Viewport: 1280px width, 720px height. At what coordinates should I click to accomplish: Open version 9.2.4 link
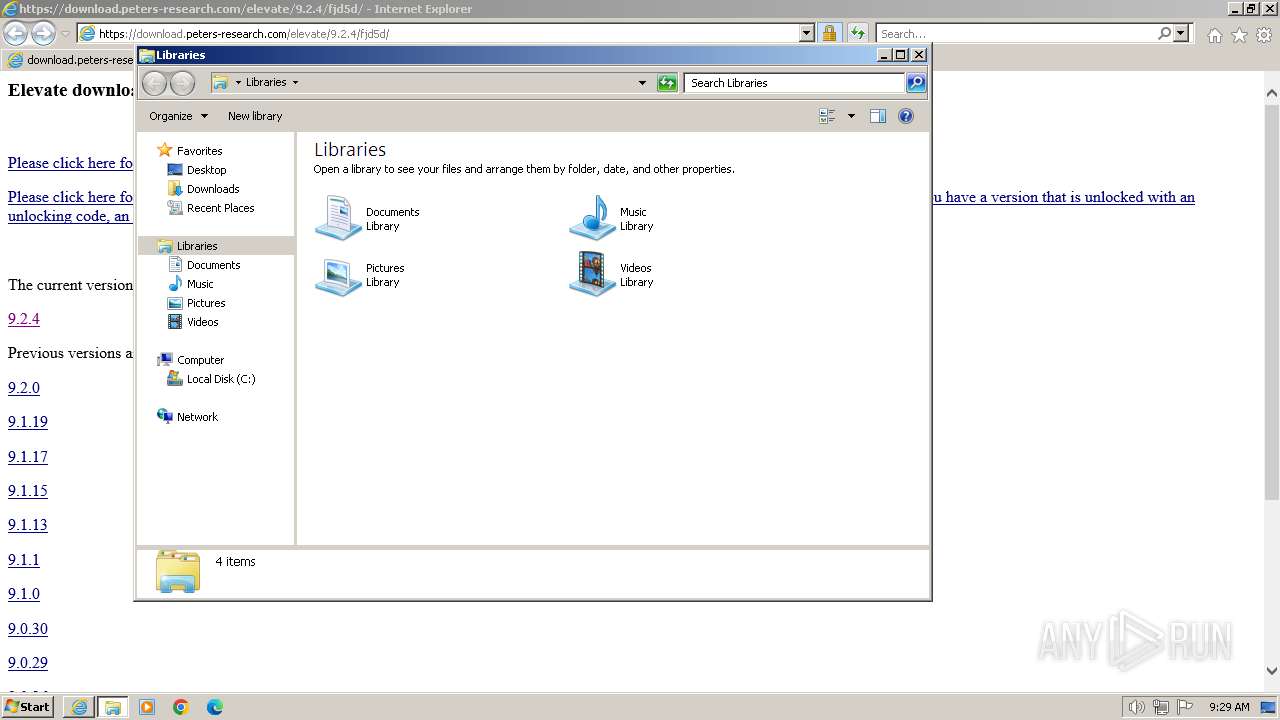(24, 319)
